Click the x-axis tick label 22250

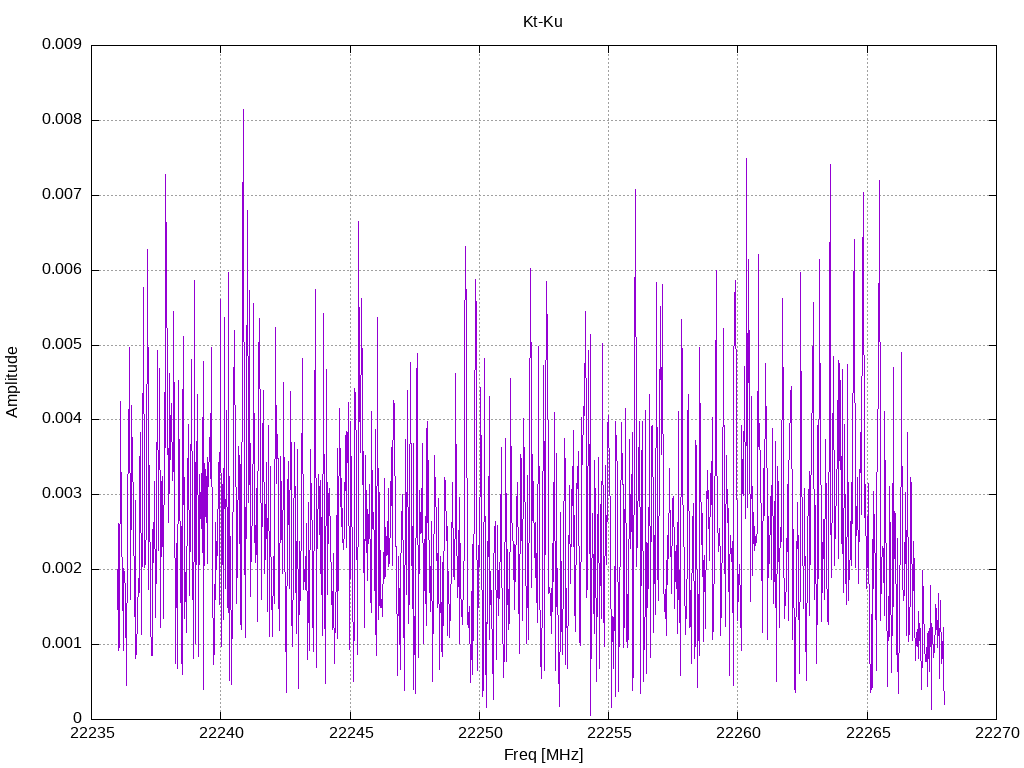pos(480,733)
